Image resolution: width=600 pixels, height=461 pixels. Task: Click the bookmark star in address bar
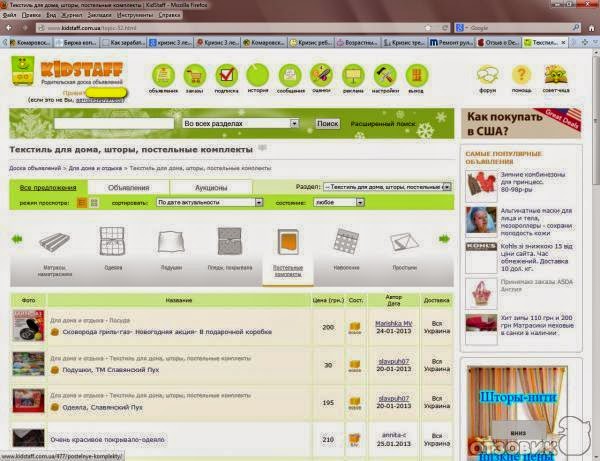(x=428, y=28)
